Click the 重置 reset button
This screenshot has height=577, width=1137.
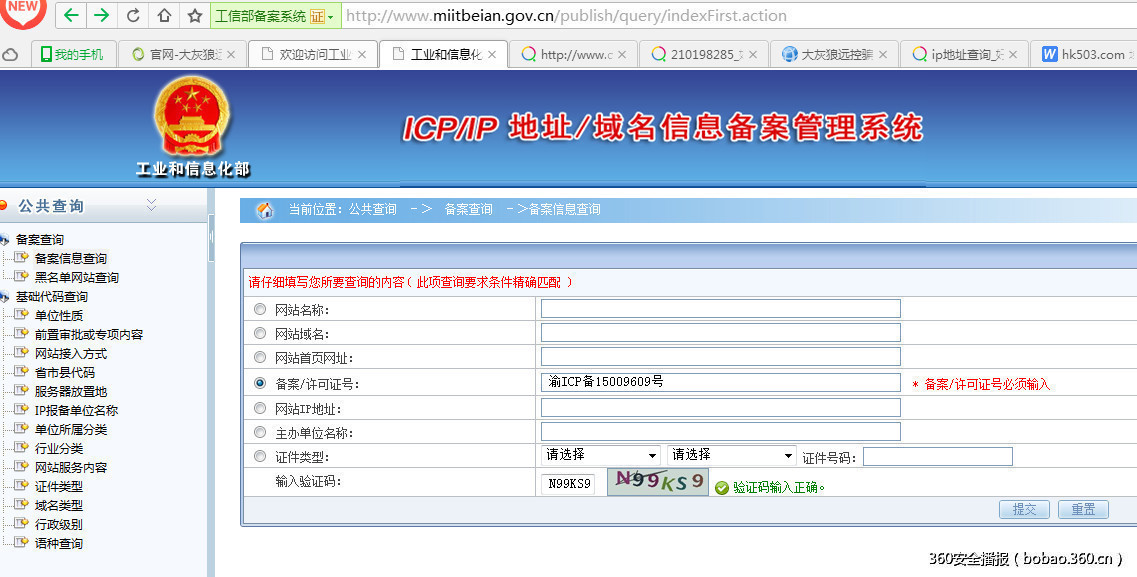click(x=1082, y=509)
